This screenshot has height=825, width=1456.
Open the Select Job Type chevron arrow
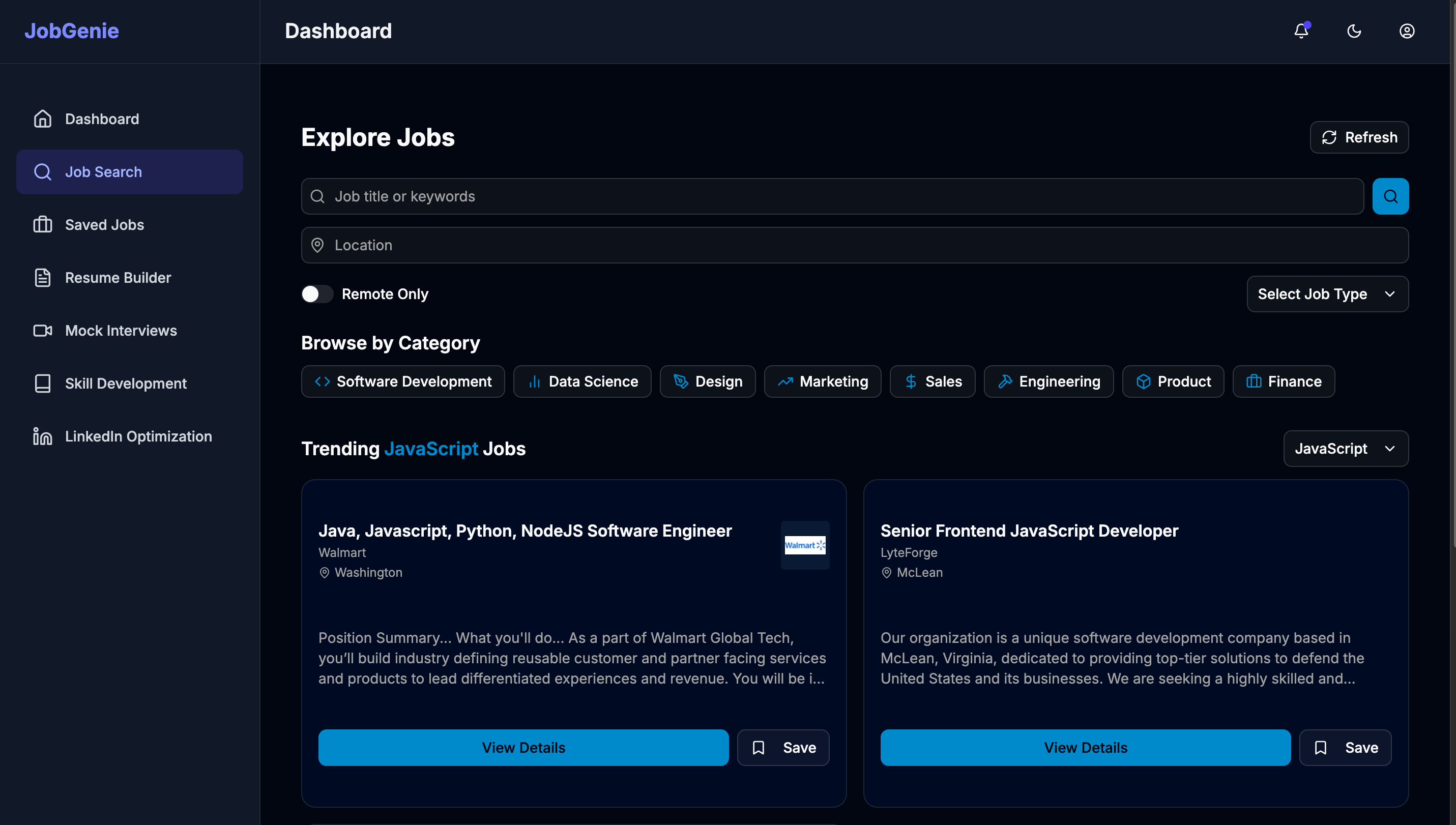(x=1390, y=294)
